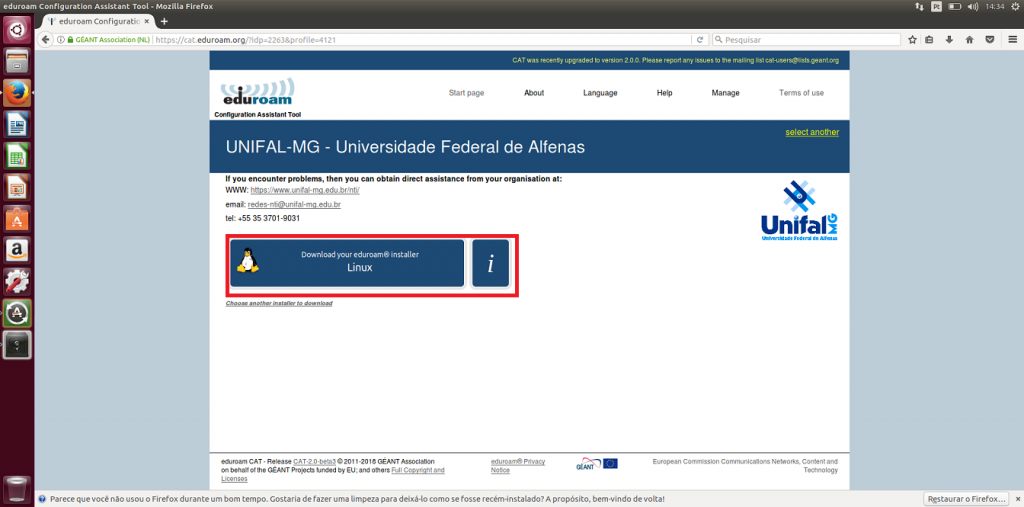Open the Amazon launcher icon
Screen dimensions: 1024x507
[17, 250]
